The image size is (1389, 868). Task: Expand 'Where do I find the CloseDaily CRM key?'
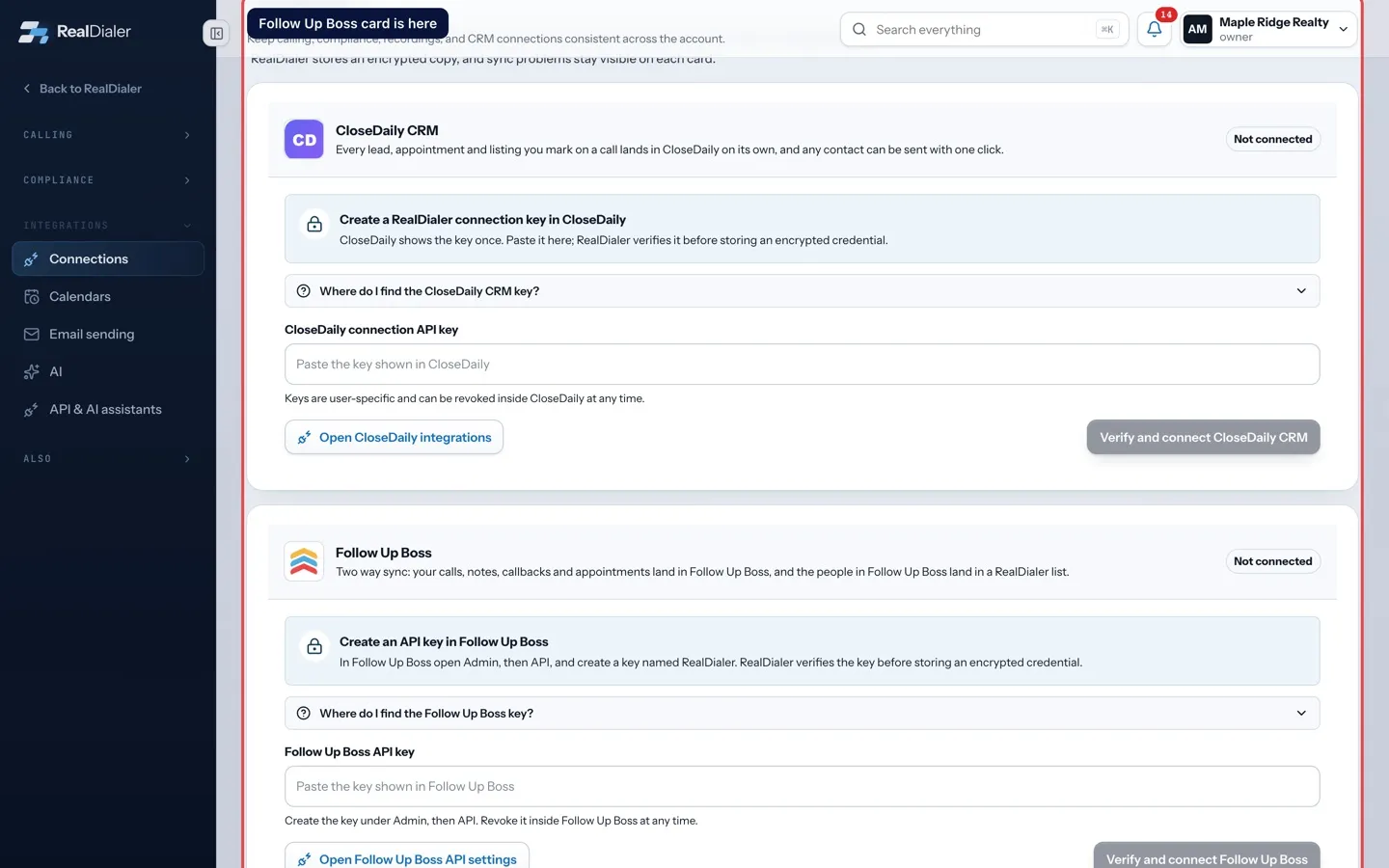802,291
